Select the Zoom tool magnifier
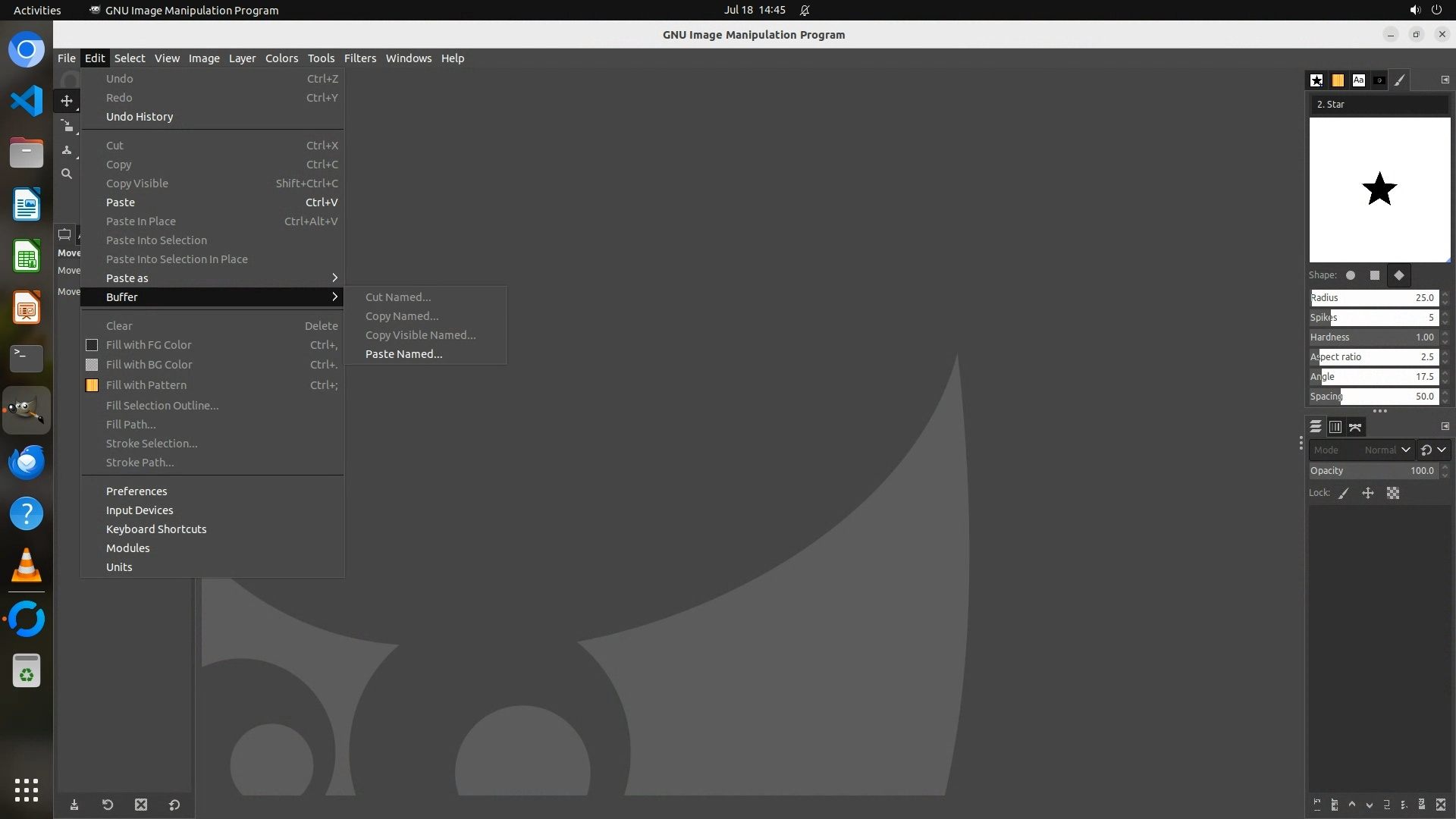This screenshot has height=819, width=1456. click(x=67, y=174)
